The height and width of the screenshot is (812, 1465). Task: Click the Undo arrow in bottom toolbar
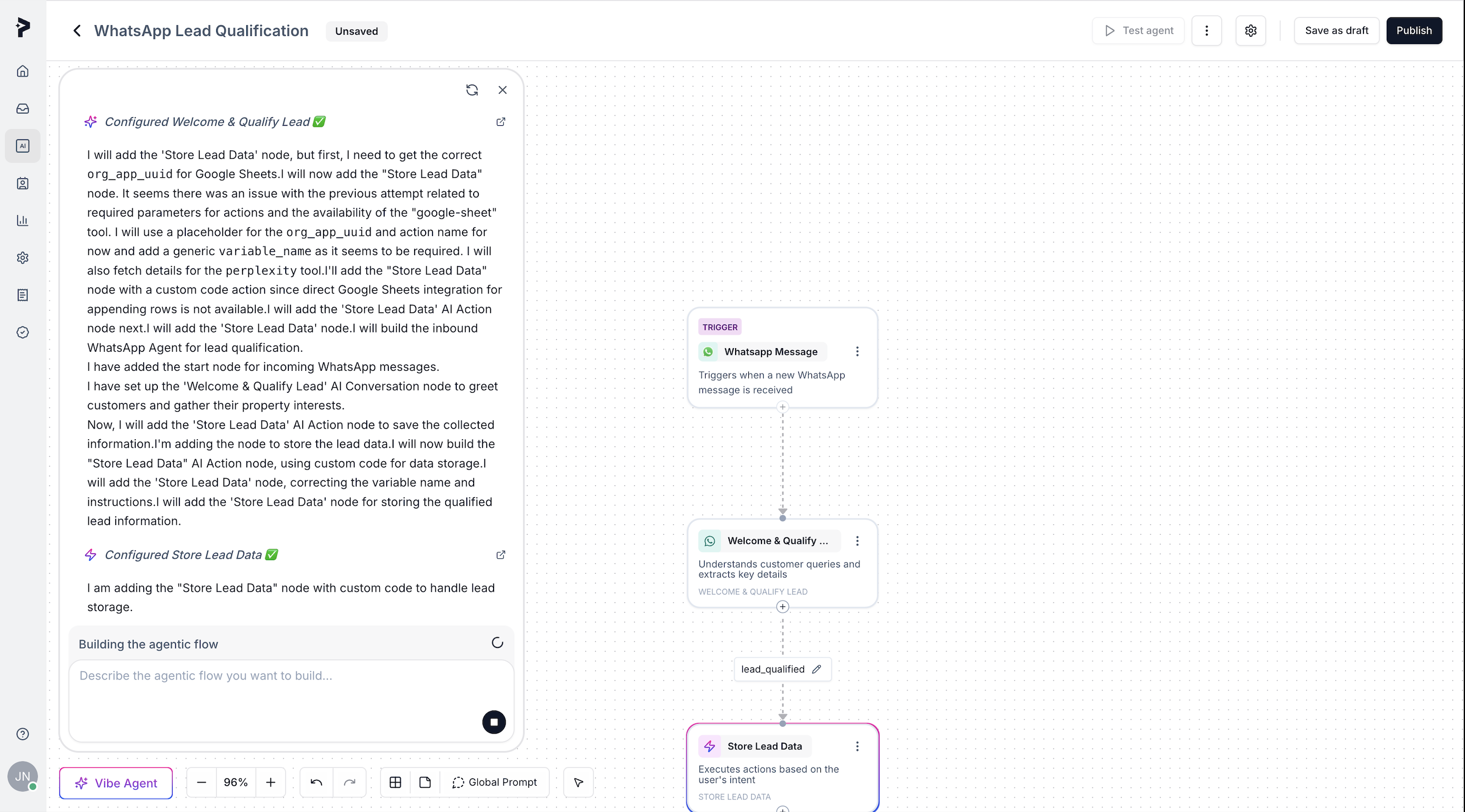click(x=315, y=783)
